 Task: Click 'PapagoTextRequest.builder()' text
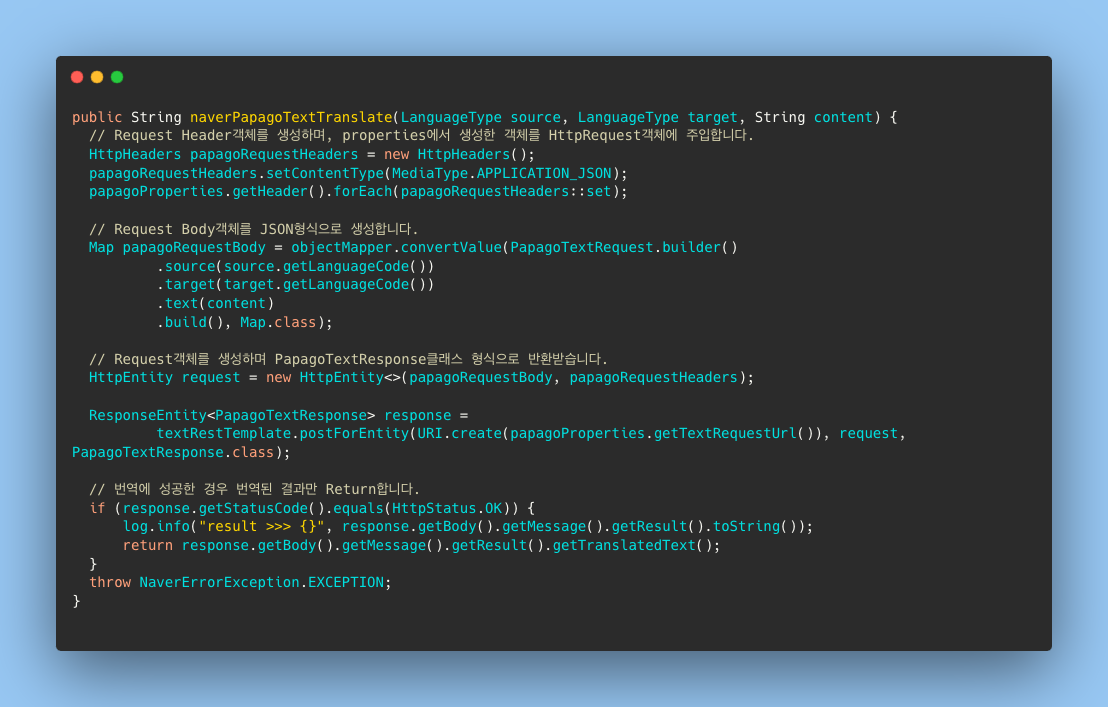(x=624, y=247)
